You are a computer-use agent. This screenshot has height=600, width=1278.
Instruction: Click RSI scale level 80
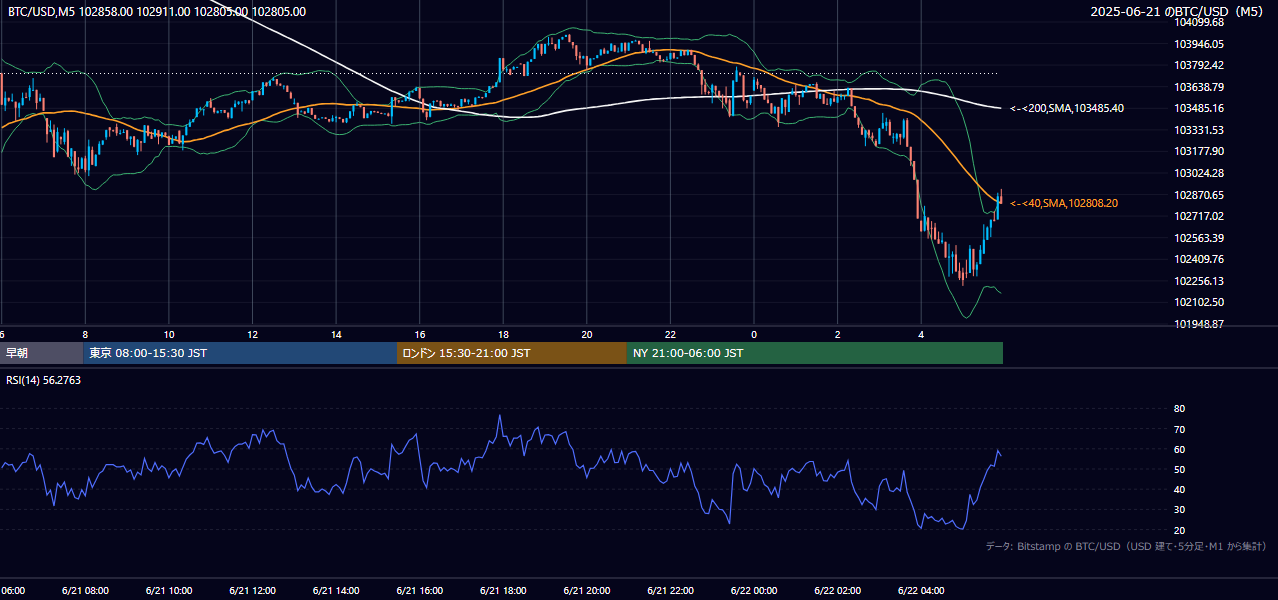click(1179, 409)
